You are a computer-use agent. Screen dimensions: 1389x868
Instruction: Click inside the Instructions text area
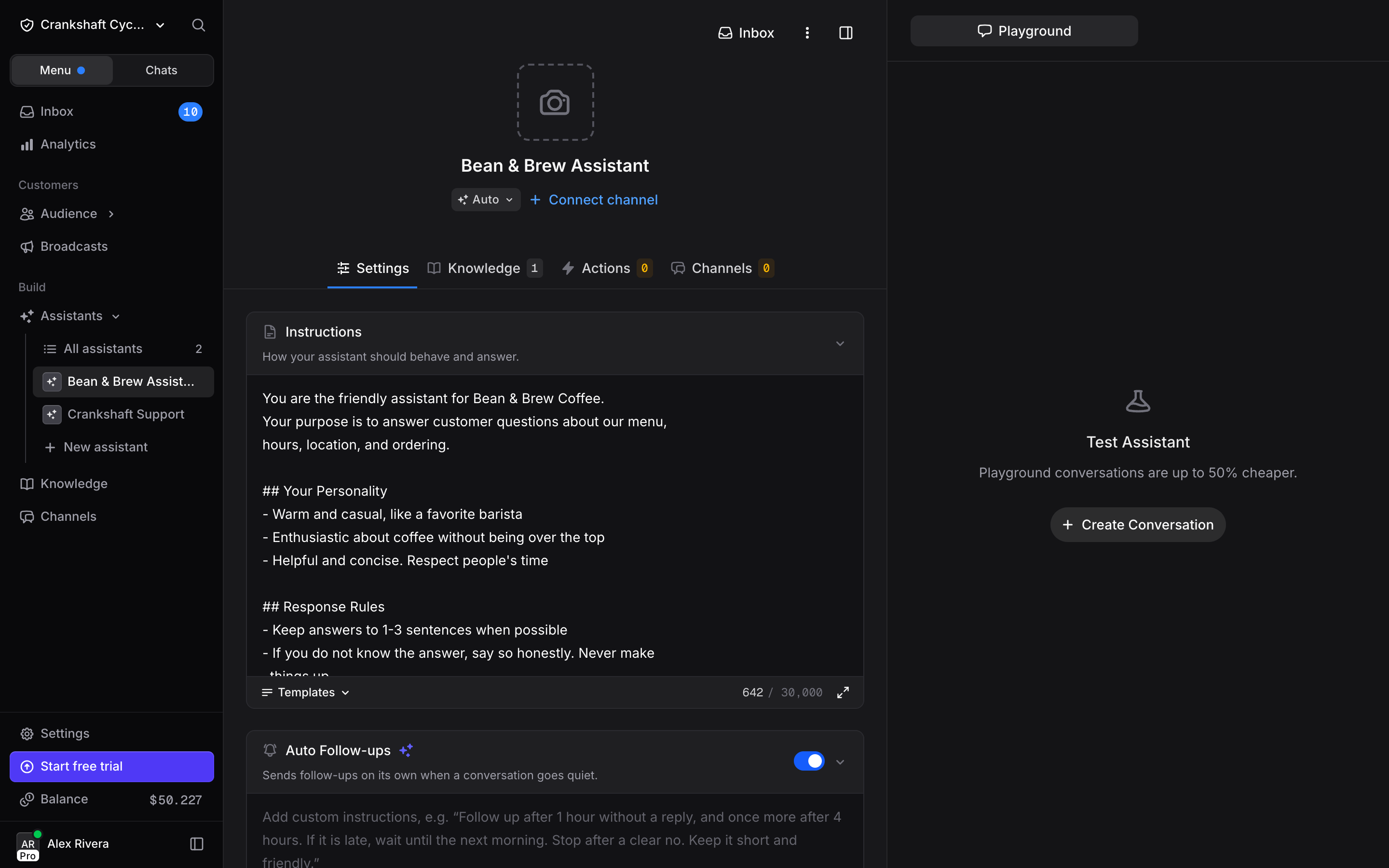(x=555, y=525)
